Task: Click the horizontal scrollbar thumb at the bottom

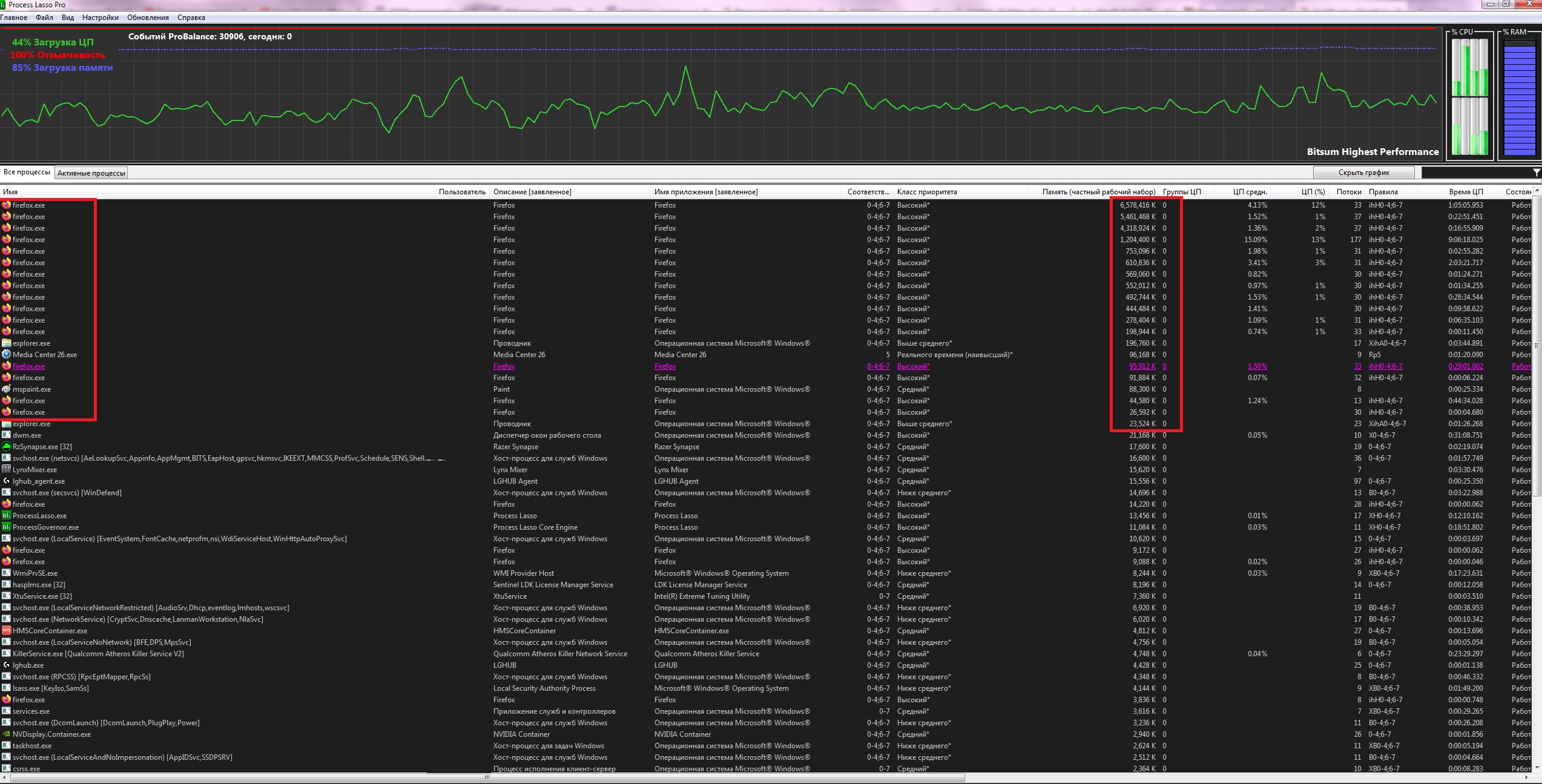Action: pos(487,778)
